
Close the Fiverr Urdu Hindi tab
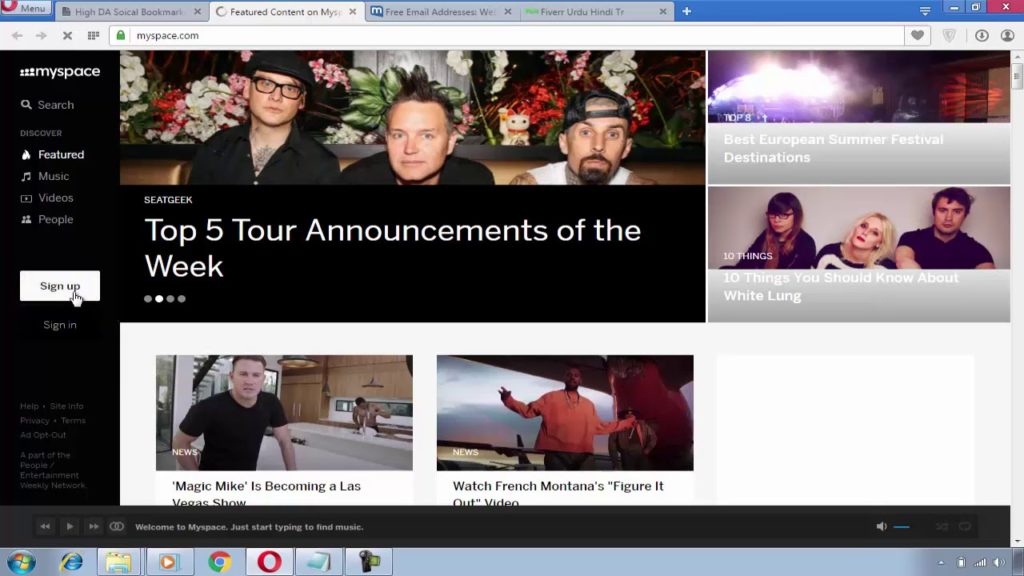pos(663,12)
